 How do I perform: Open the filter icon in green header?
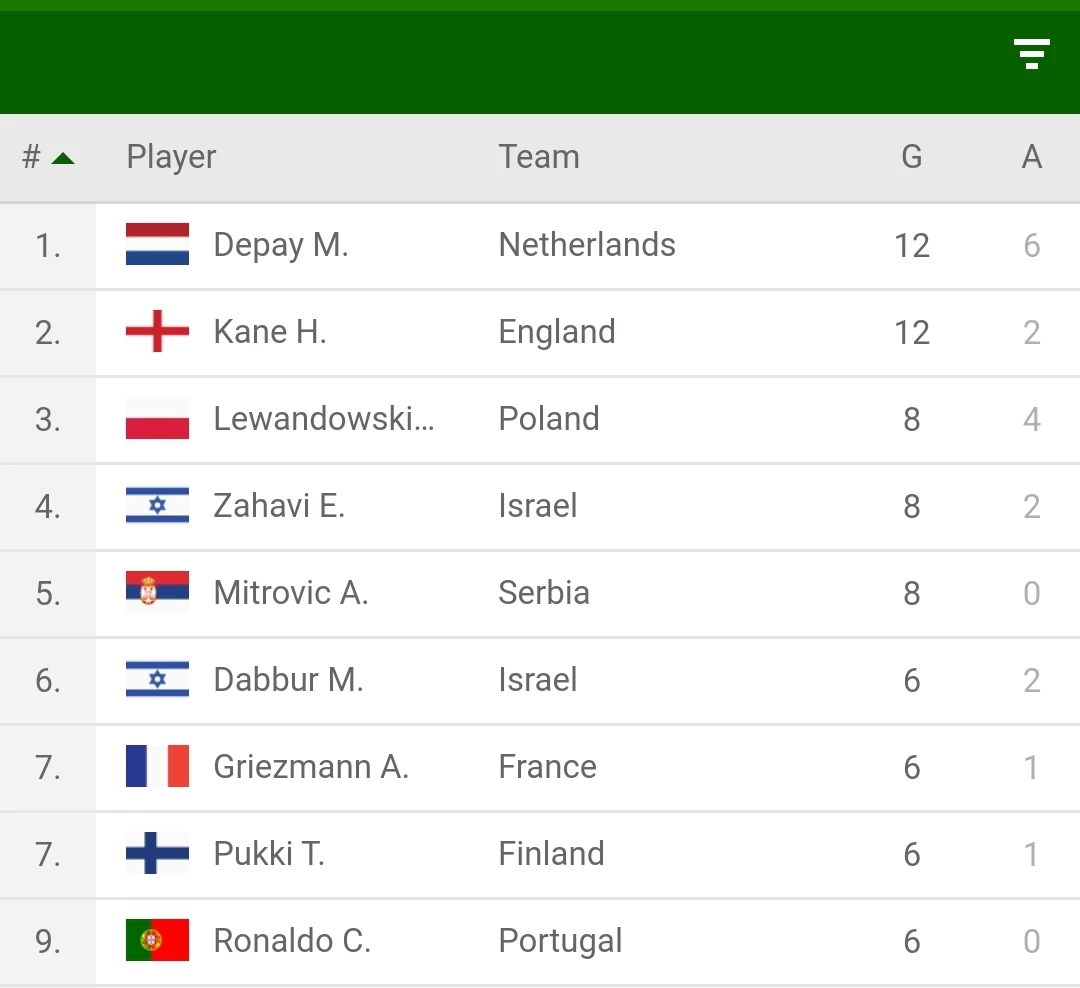click(x=1031, y=54)
